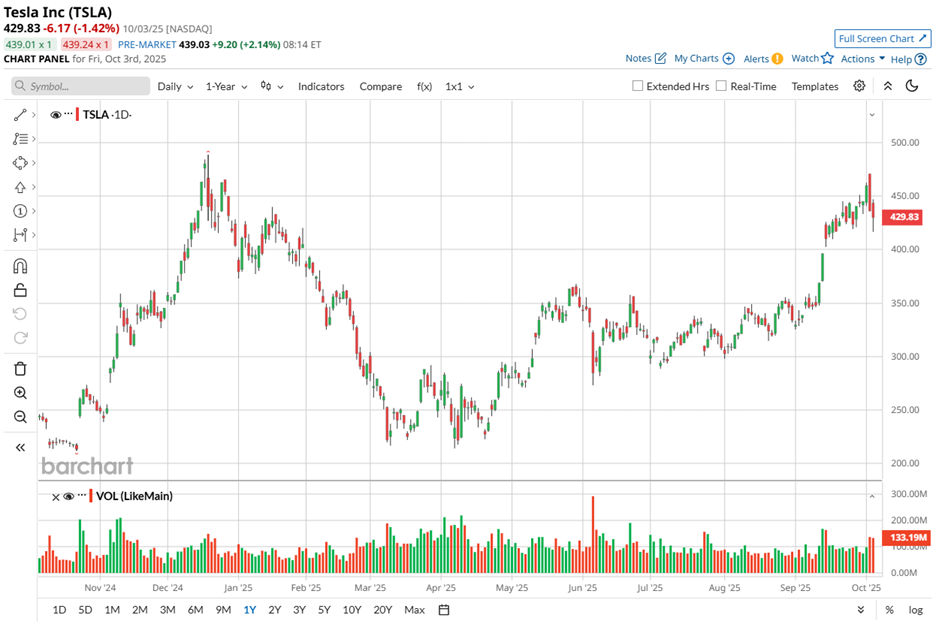
Task: Open the Templates button
Action: (815, 86)
